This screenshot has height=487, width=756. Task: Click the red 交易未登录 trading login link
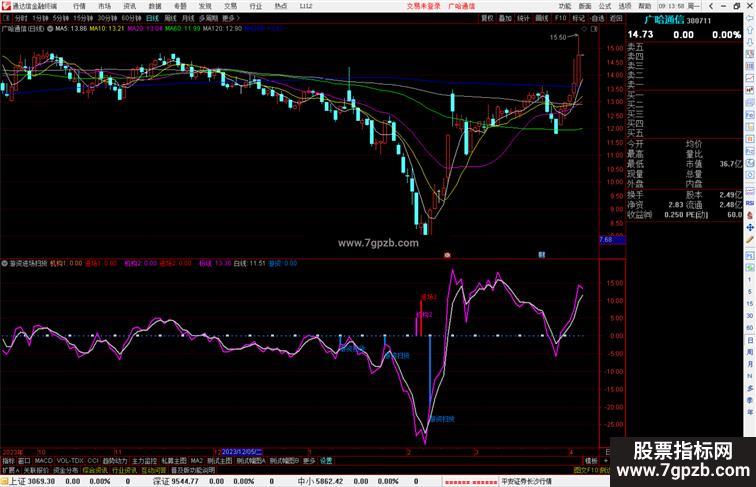(x=423, y=6)
